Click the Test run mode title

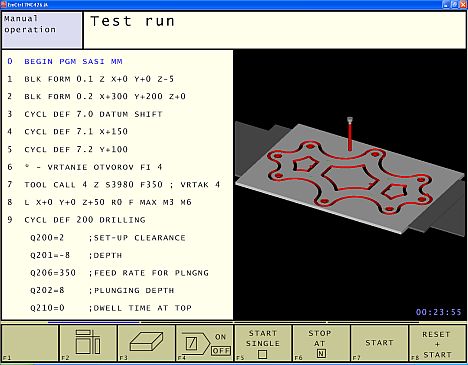pyautogui.click(x=132, y=21)
